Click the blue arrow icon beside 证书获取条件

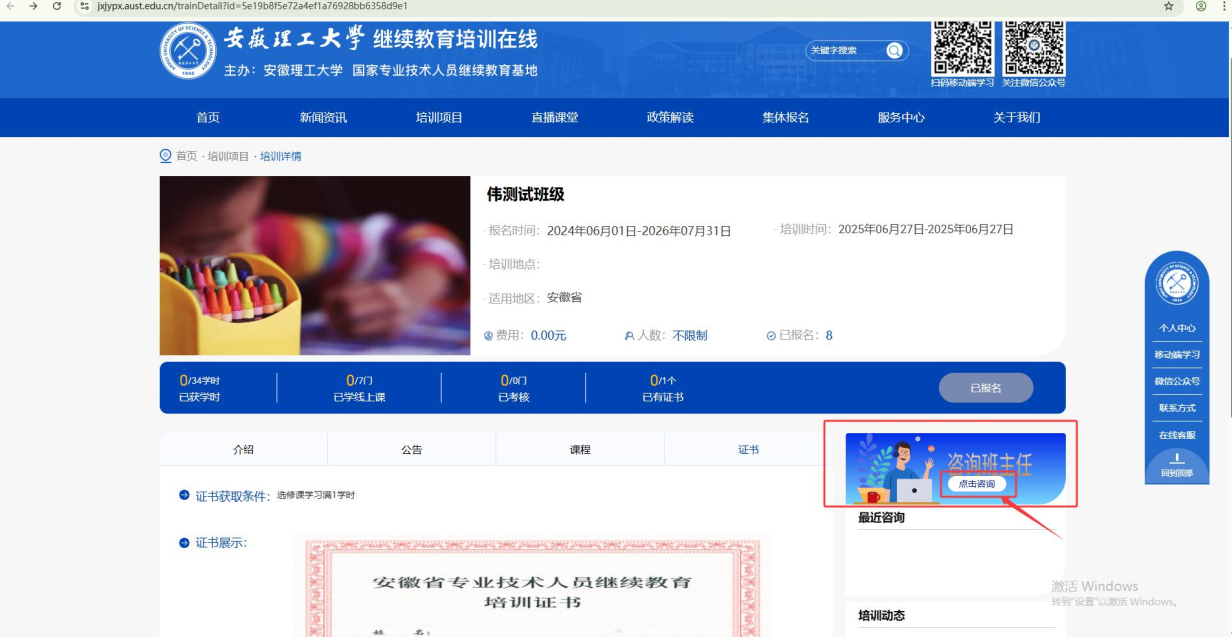point(184,495)
